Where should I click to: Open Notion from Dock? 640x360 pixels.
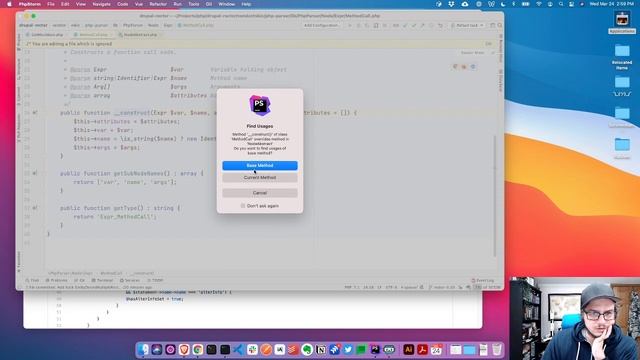321,349
